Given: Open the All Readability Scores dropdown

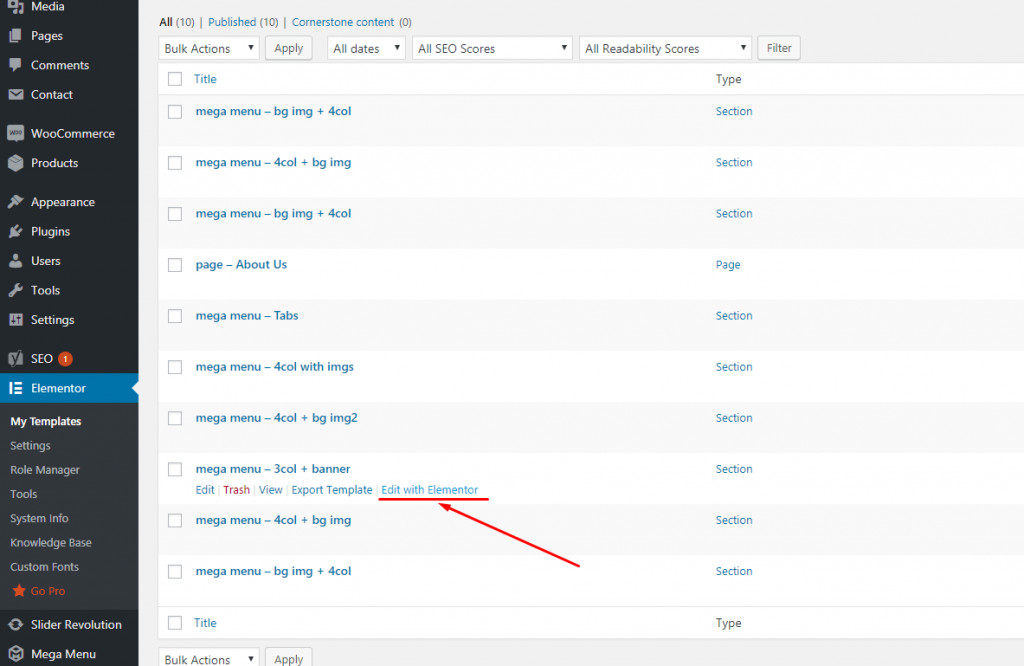Looking at the screenshot, I should [x=665, y=48].
